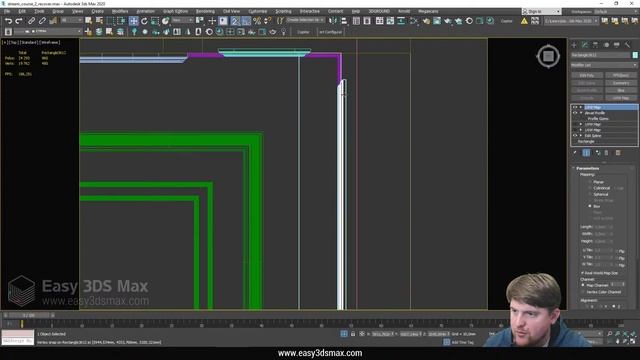Viewport: 640px width, 360px height.
Task: Click the Redo arrow icon
Action: [x=18, y=21]
